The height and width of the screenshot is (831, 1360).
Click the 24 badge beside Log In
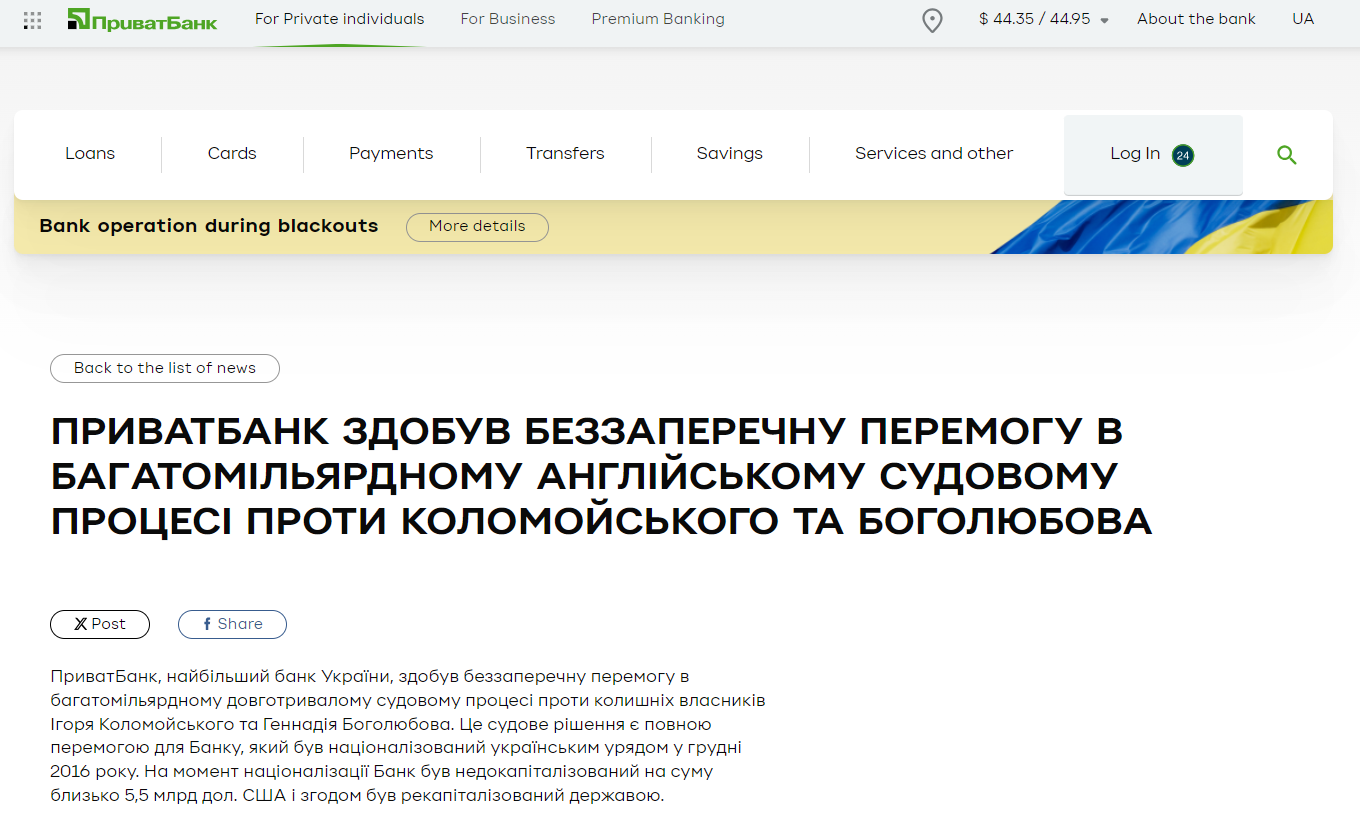coord(1183,155)
